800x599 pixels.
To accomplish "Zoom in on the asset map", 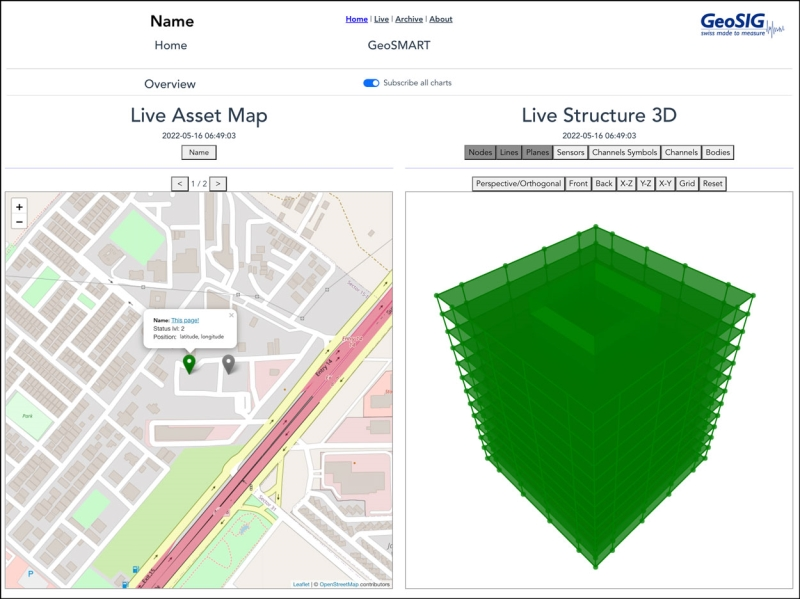I will click(x=19, y=207).
